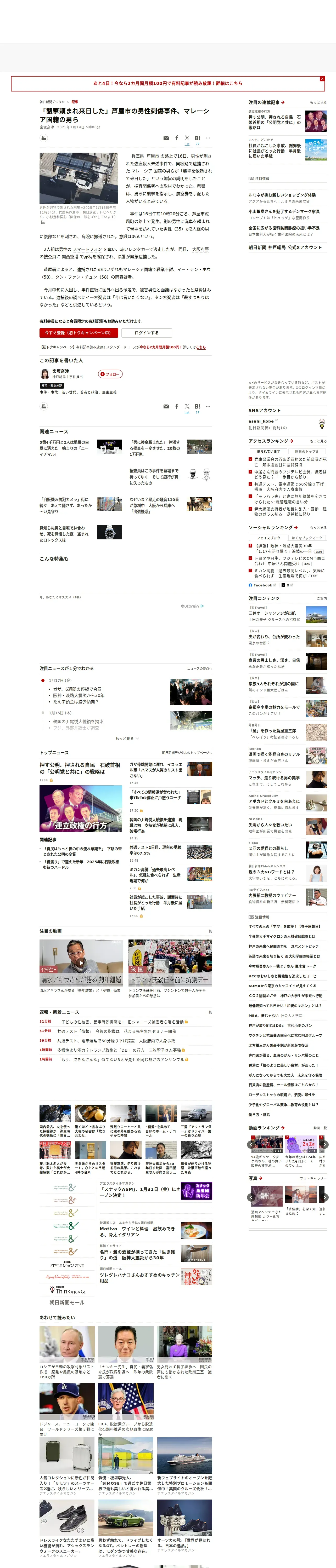
Task: Open the more options ellipsis under headline
Action: [208, 138]
